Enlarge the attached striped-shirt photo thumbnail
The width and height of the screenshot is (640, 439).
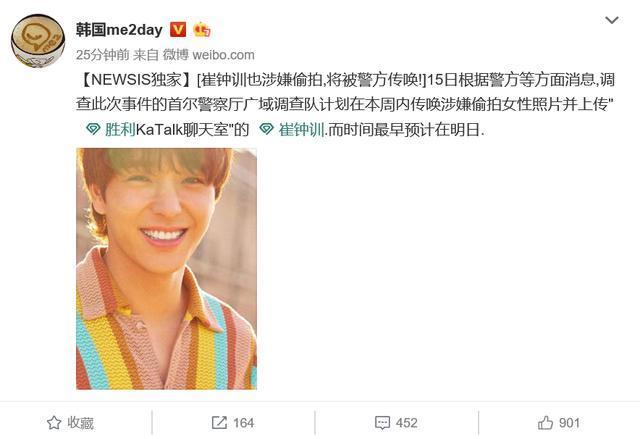[x=167, y=269]
